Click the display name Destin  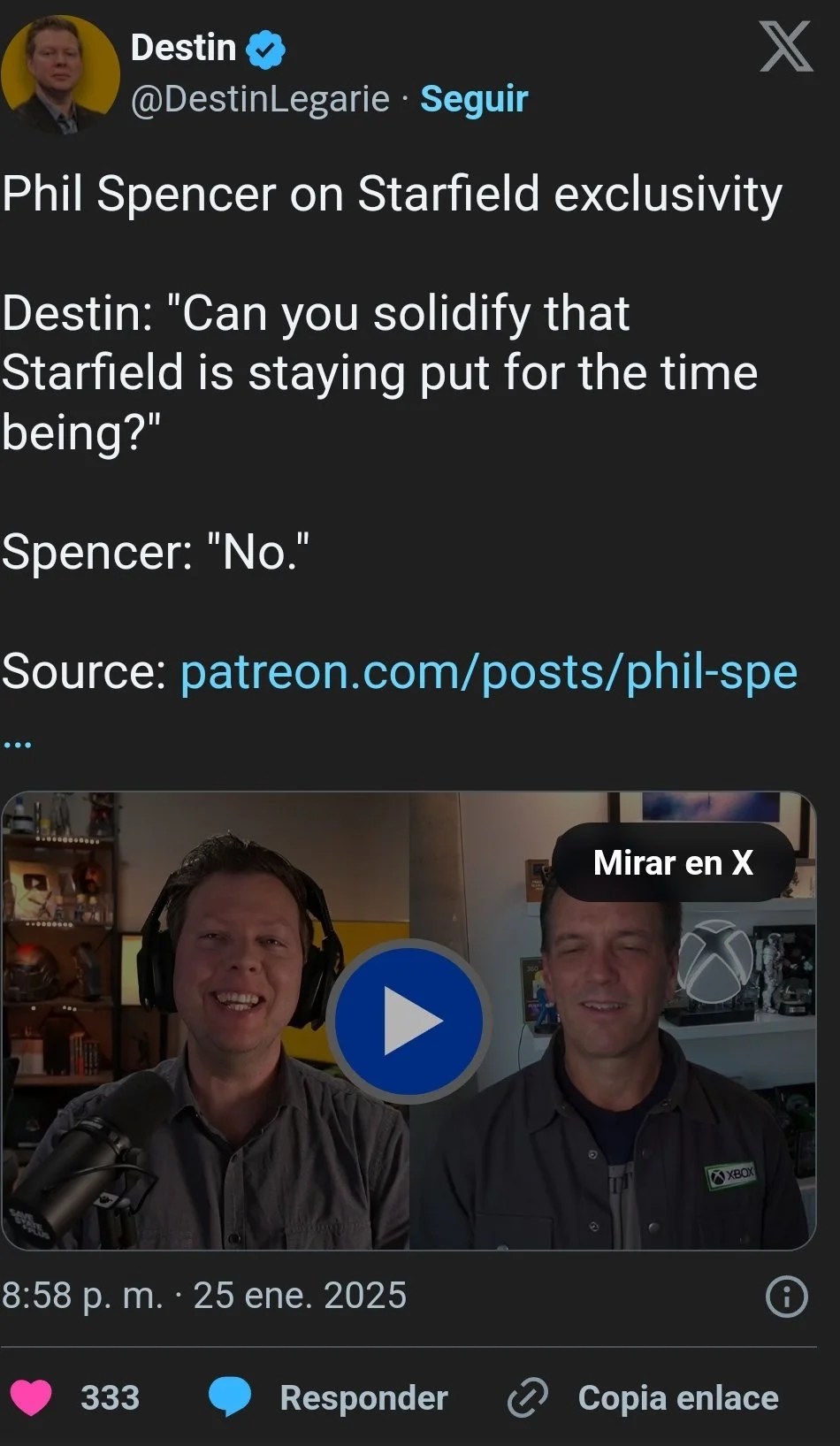pyautogui.click(x=183, y=48)
